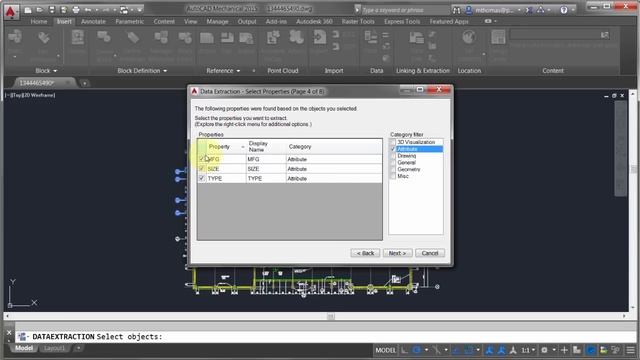
Task: Click the Create Block ribbon icon
Action: click(x=104, y=38)
